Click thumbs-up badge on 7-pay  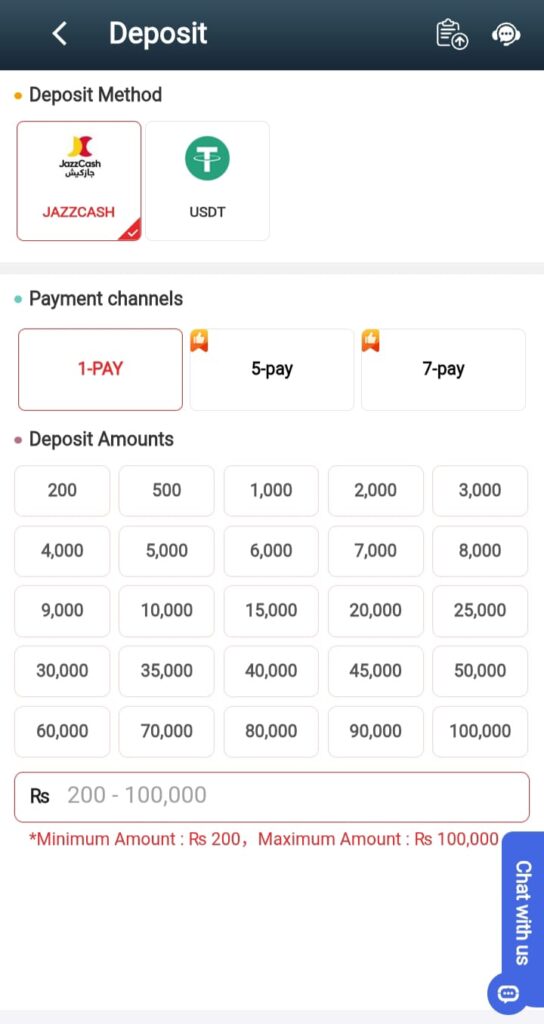[371, 340]
